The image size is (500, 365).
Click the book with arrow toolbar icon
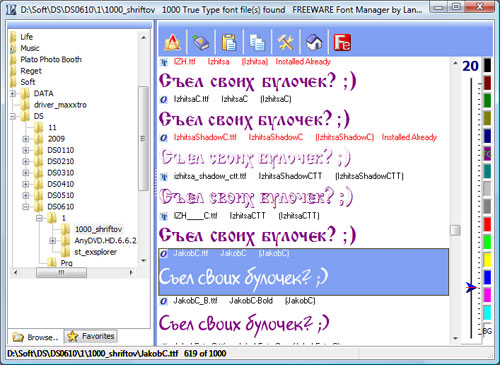coord(201,43)
